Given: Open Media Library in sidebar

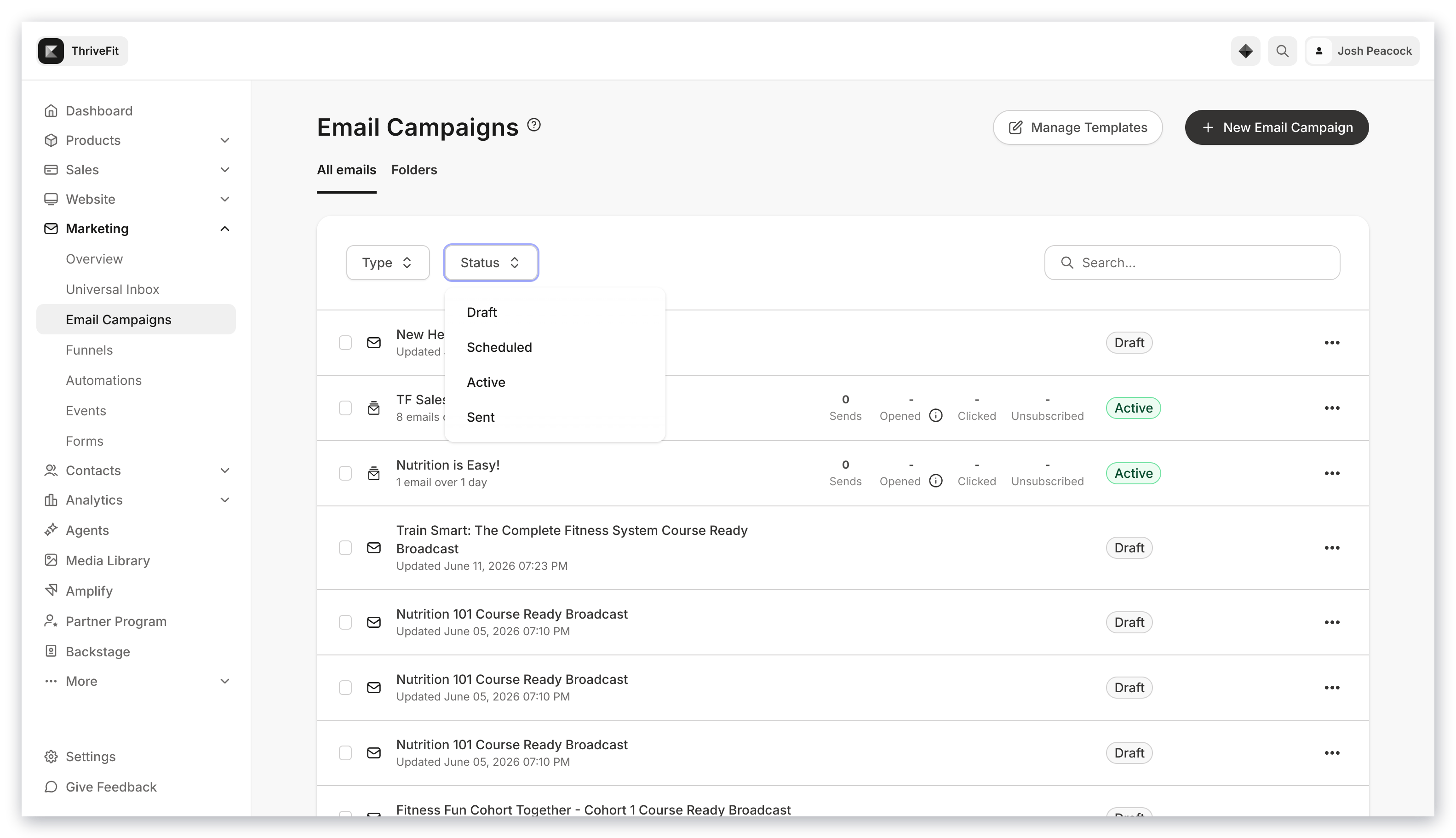Looking at the screenshot, I should tap(108, 561).
